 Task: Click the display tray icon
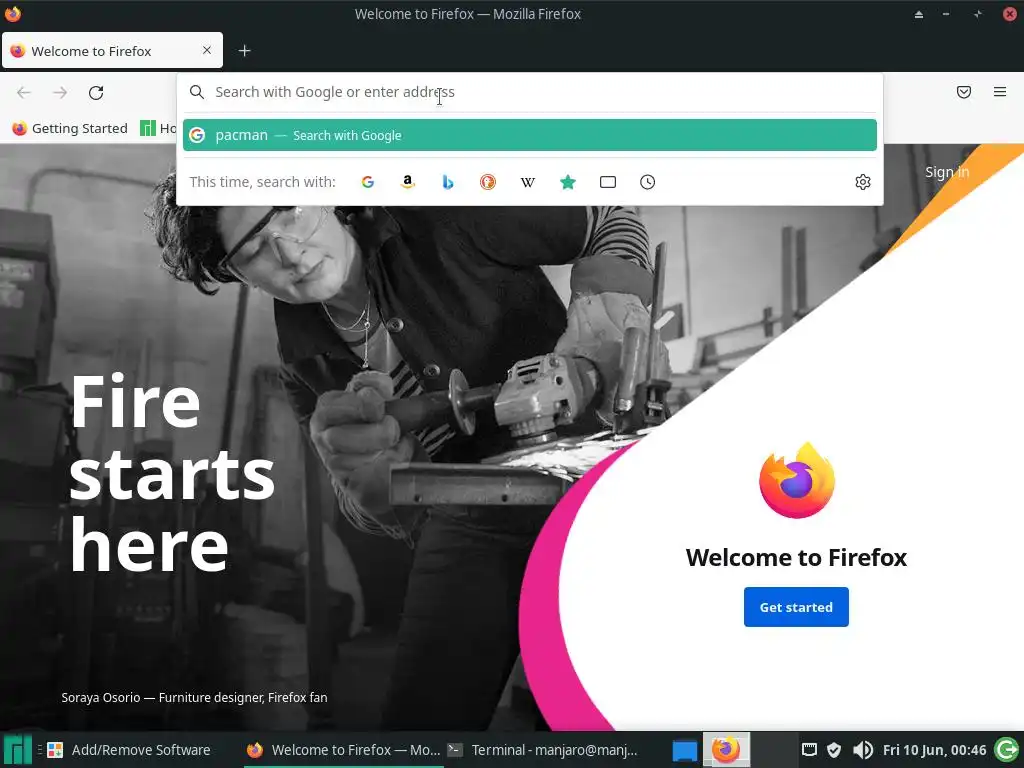tap(809, 750)
